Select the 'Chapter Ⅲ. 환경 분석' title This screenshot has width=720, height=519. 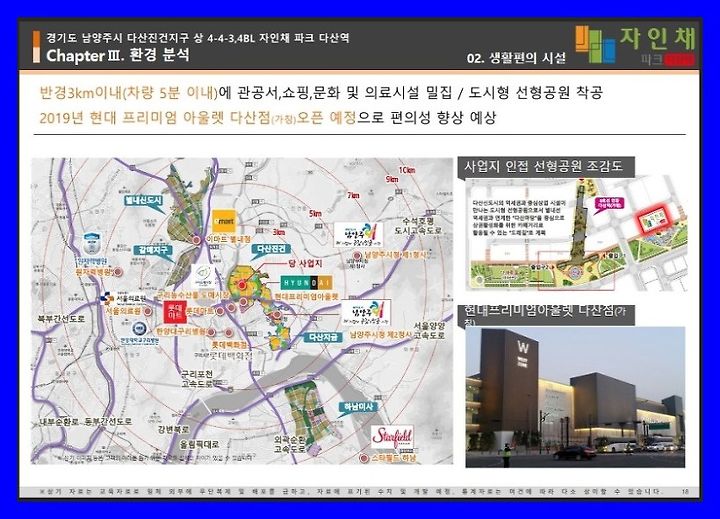118,56
